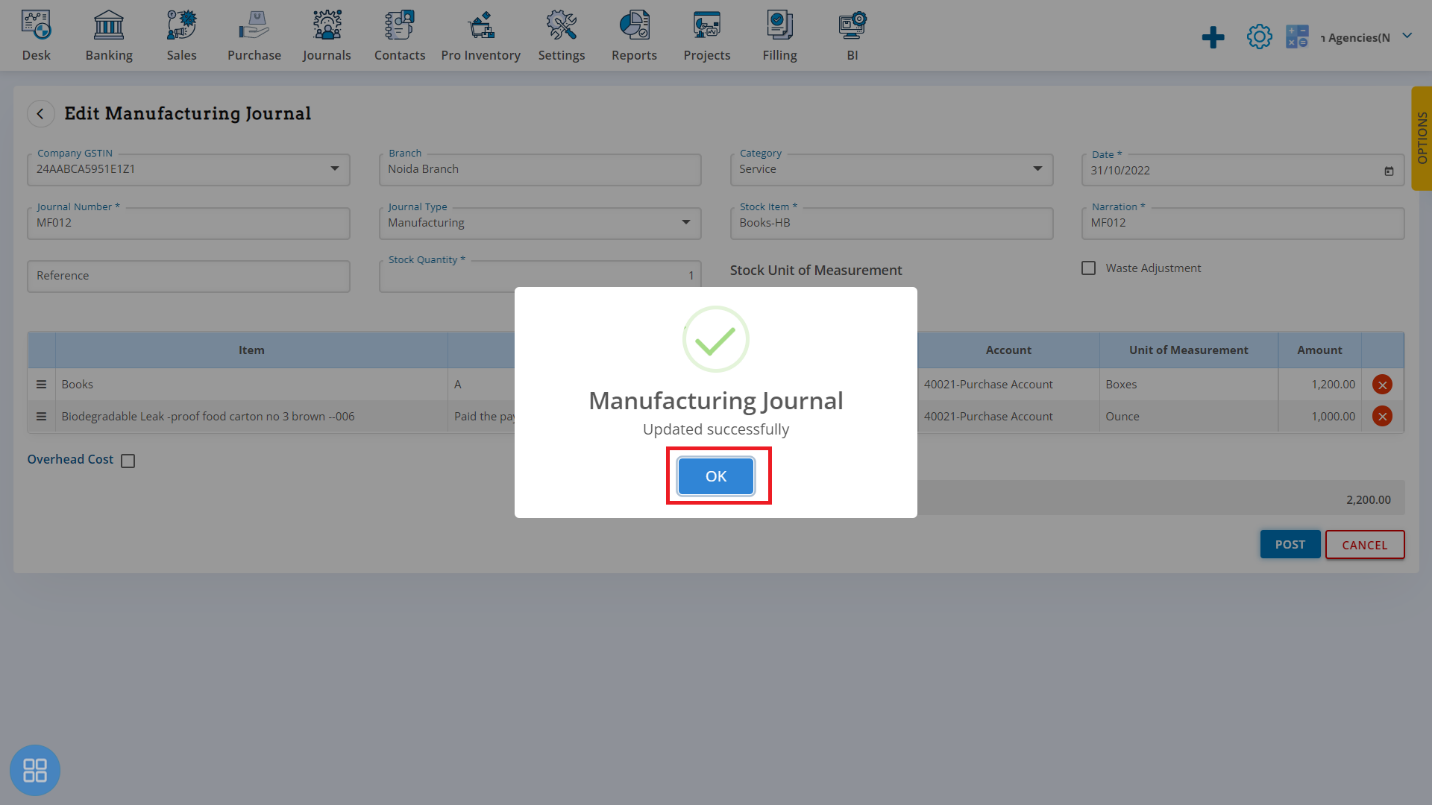1432x805 pixels.
Task: Click the 1,200.00 amount cell
Action: (1320, 384)
